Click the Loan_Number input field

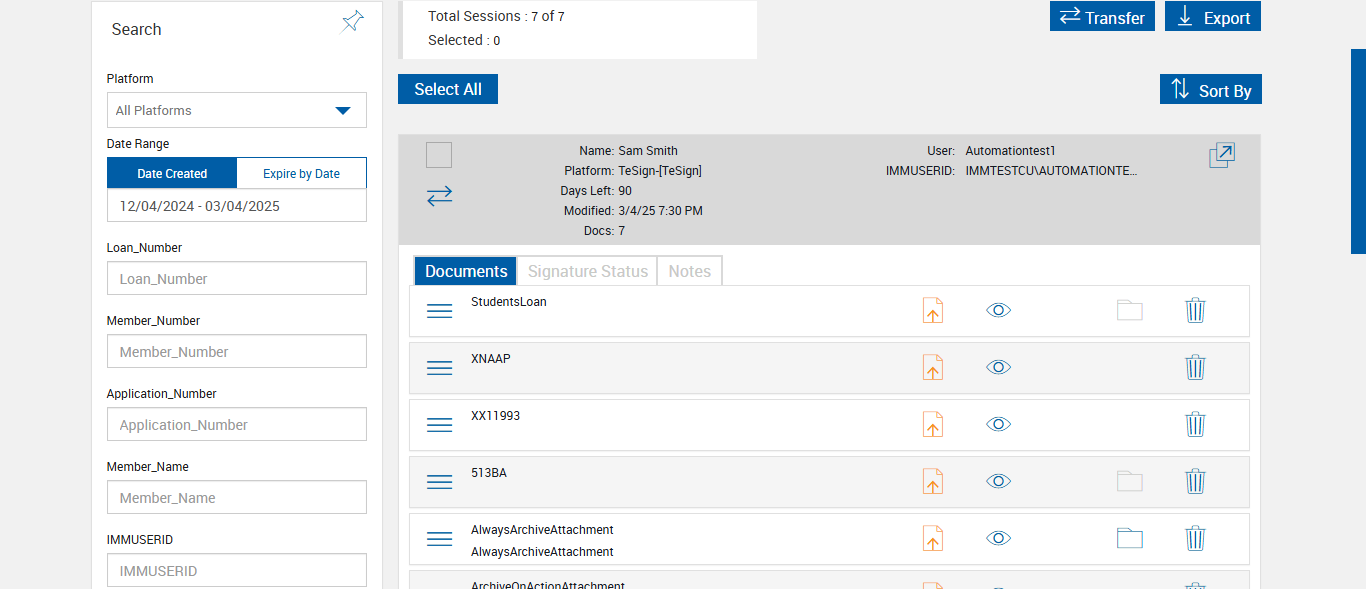tap(237, 278)
